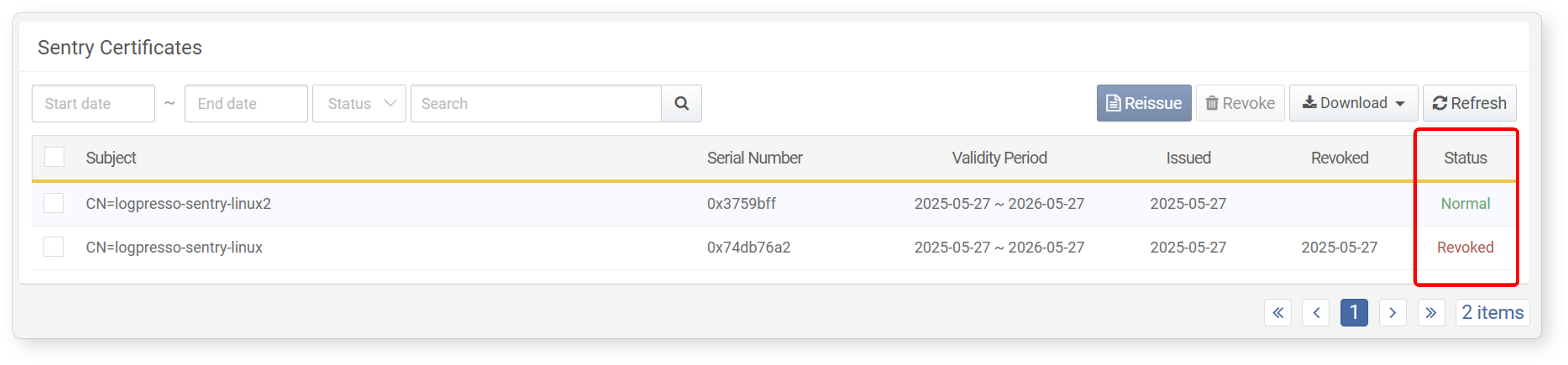
Task: Open the End date picker field
Action: click(246, 103)
